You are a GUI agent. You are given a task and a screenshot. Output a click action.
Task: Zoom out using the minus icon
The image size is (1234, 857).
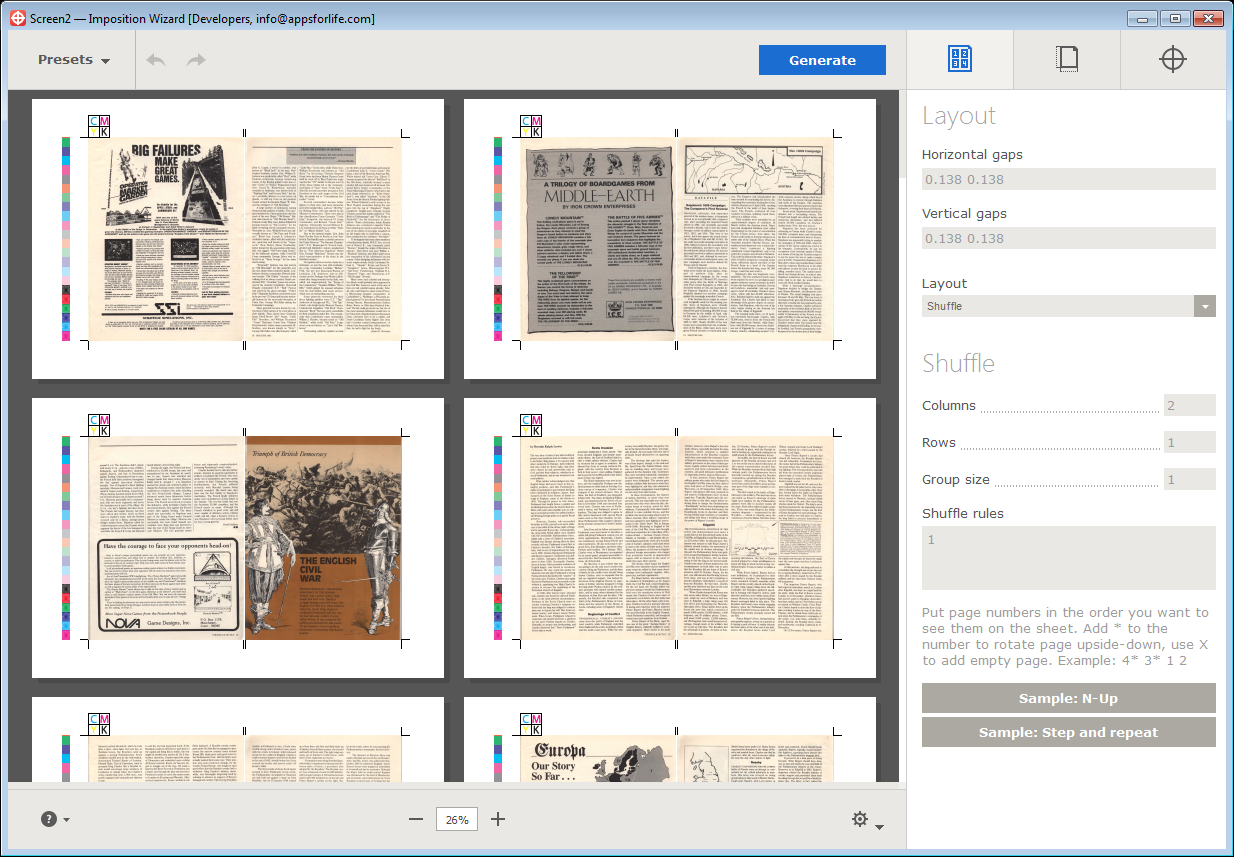tap(416, 819)
